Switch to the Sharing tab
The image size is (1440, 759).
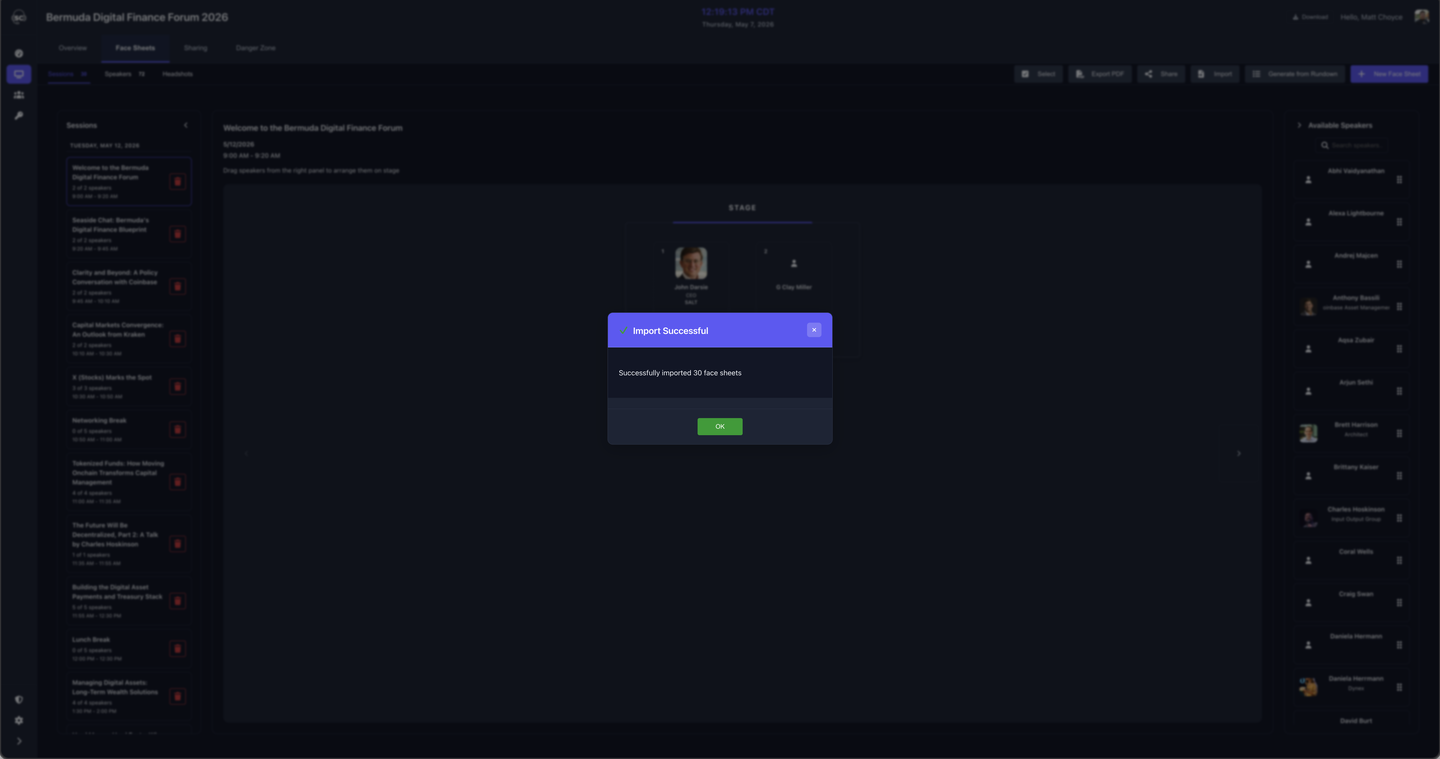point(195,48)
